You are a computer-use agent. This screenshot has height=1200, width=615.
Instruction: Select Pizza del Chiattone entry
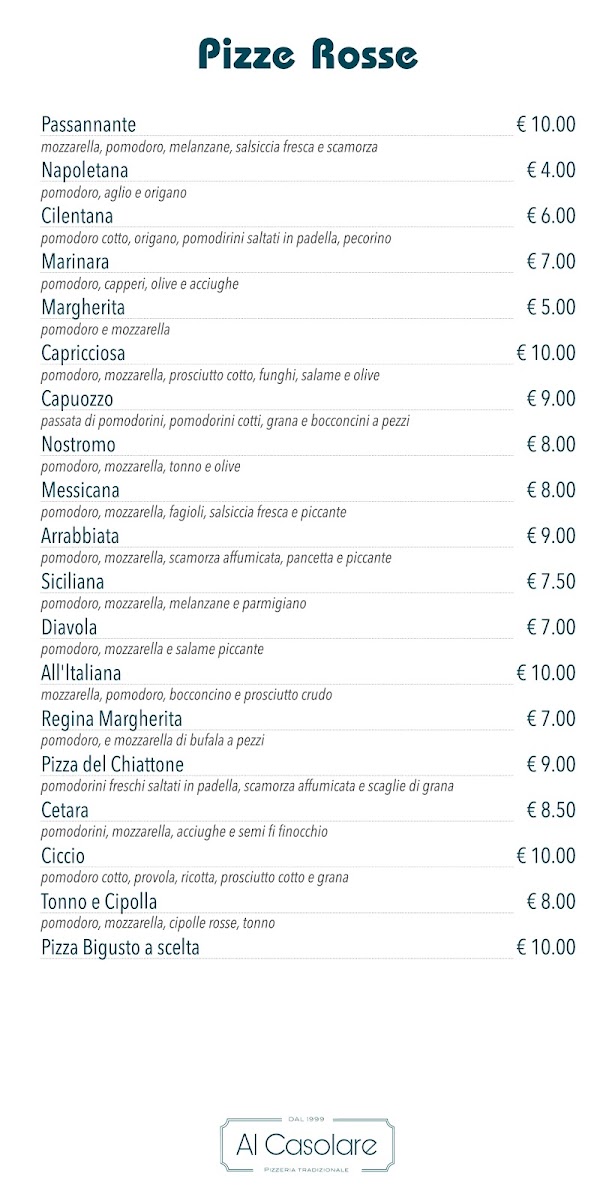coord(113,765)
